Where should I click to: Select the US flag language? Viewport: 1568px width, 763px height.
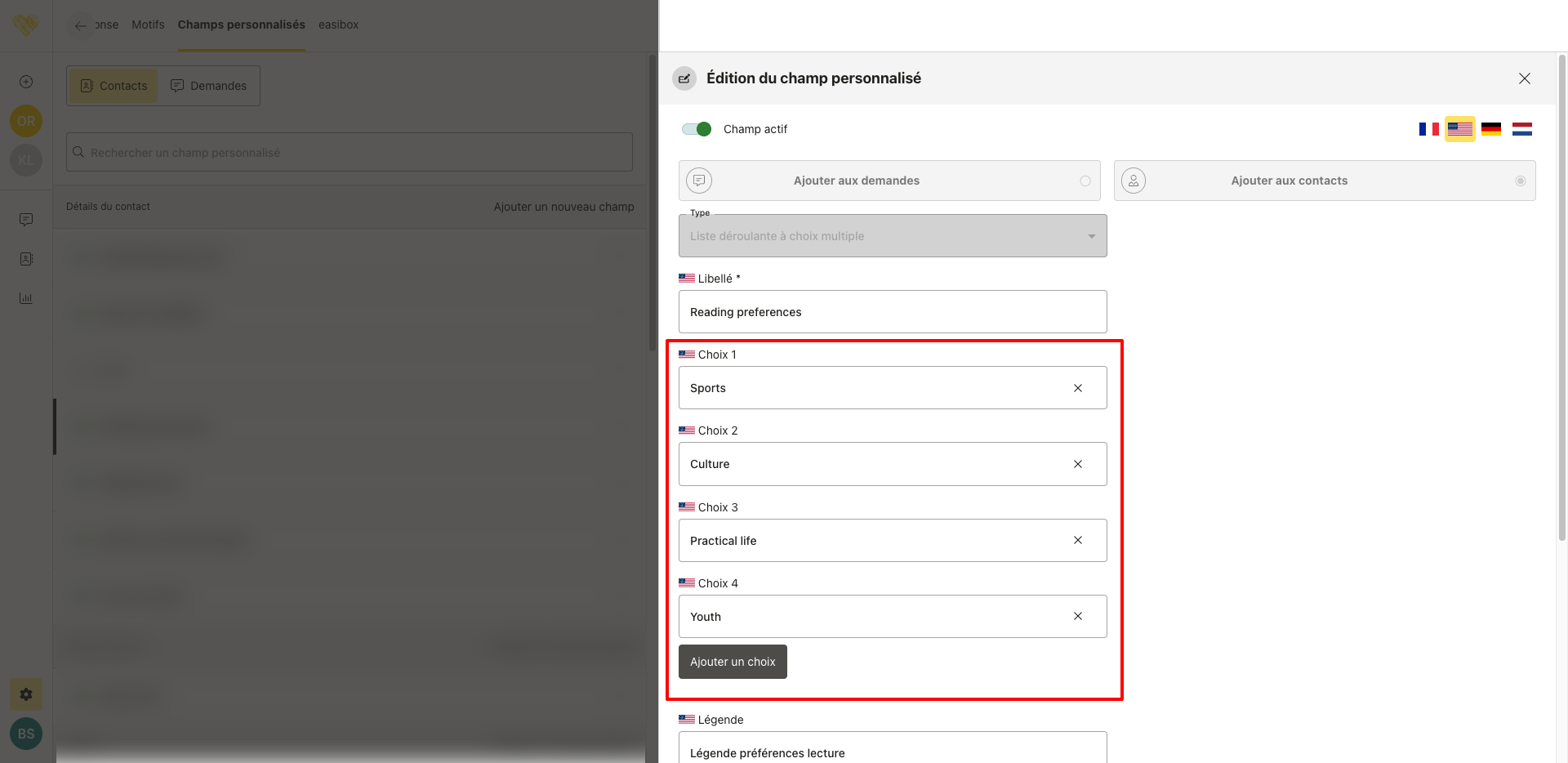[x=1459, y=129]
